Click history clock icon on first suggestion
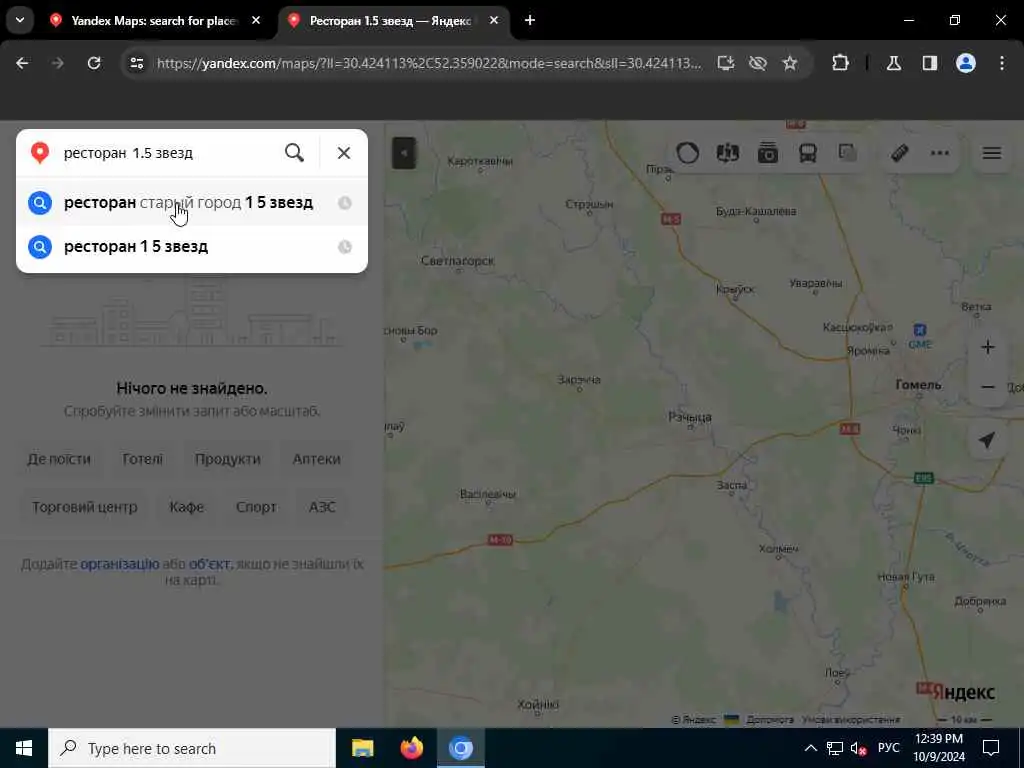The width and height of the screenshot is (1024, 768). [x=345, y=203]
